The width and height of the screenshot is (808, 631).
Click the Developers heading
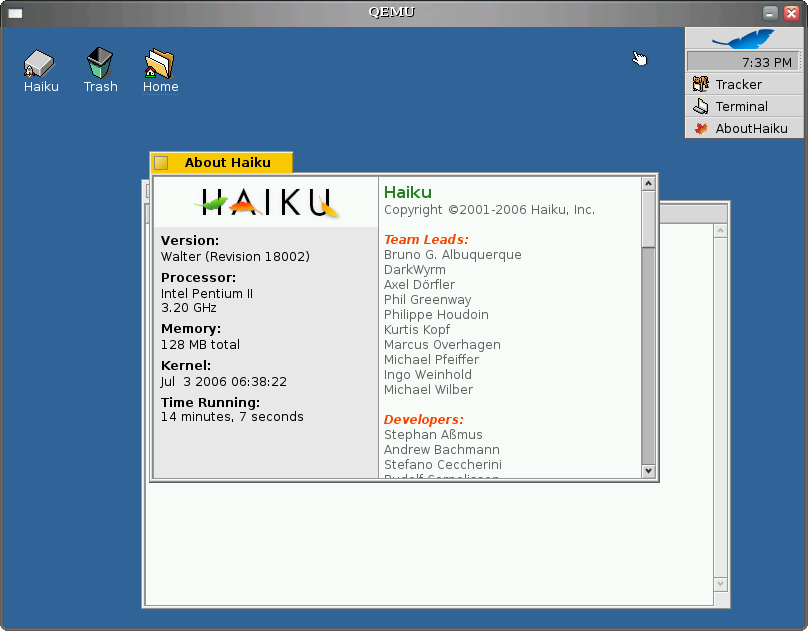coord(424,419)
